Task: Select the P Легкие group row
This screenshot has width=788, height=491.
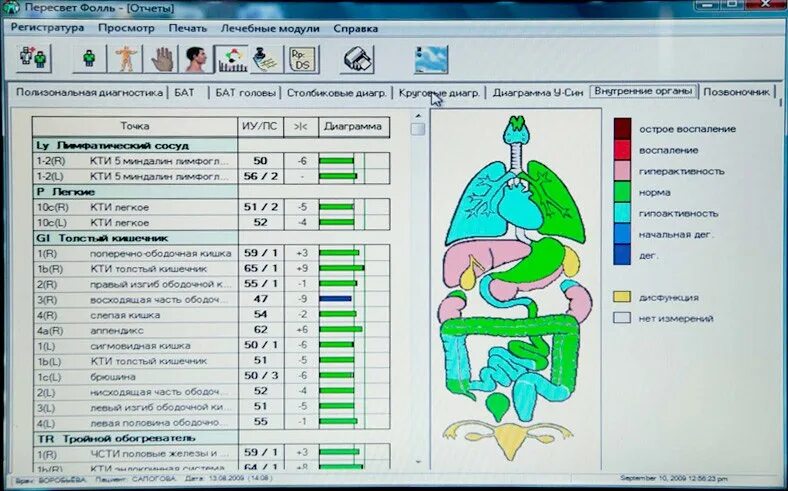Action: [135, 191]
